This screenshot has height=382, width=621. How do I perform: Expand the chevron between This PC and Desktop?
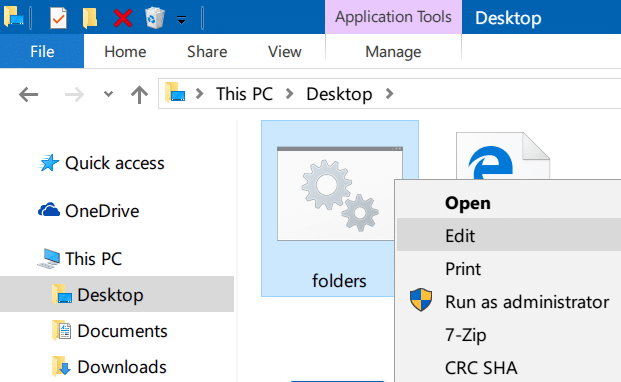290,94
